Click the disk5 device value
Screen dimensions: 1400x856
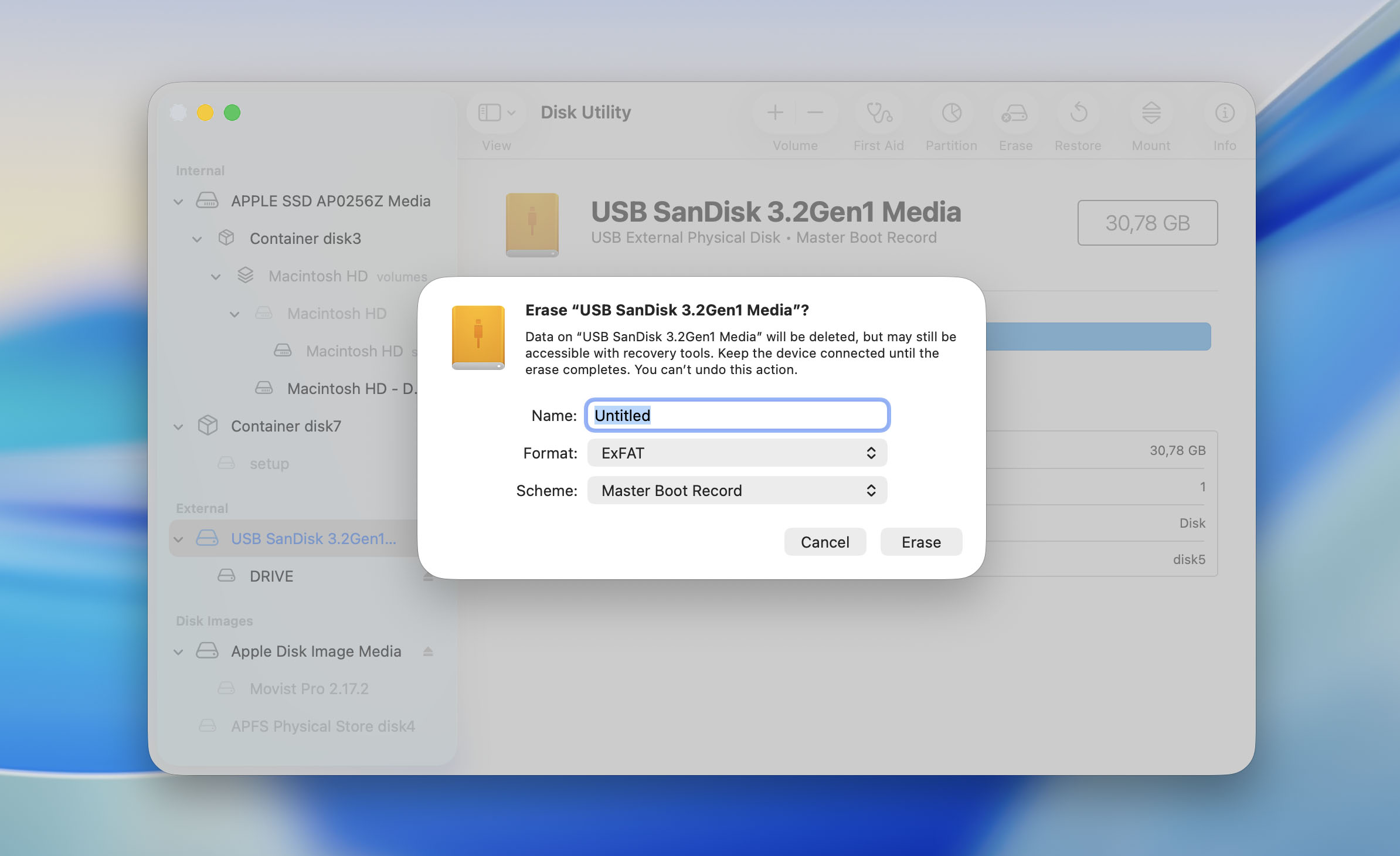coord(1189,559)
